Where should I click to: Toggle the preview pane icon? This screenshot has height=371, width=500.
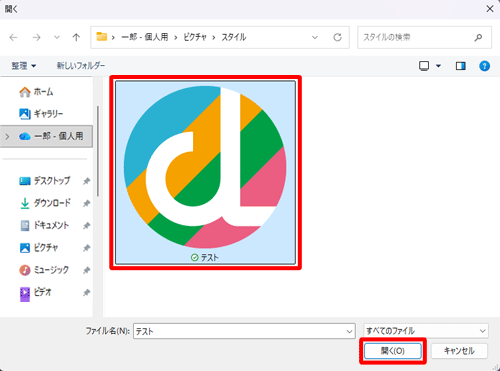coord(461,66)
